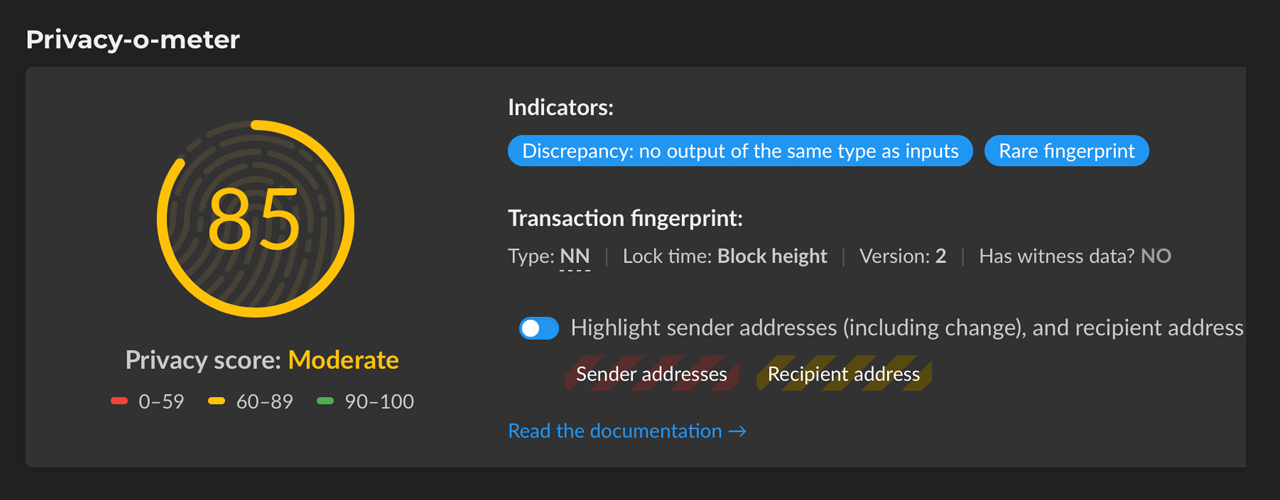Click the fingerprint score gauge showing 85

pos(255,219)
